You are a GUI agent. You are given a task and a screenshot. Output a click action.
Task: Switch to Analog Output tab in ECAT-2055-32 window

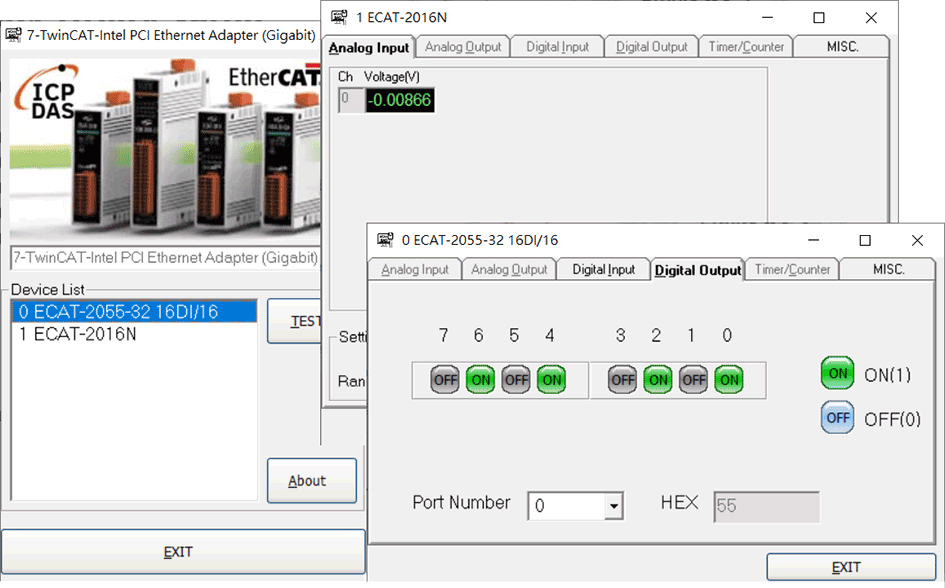pyautogui.click(x=509, y=269)
